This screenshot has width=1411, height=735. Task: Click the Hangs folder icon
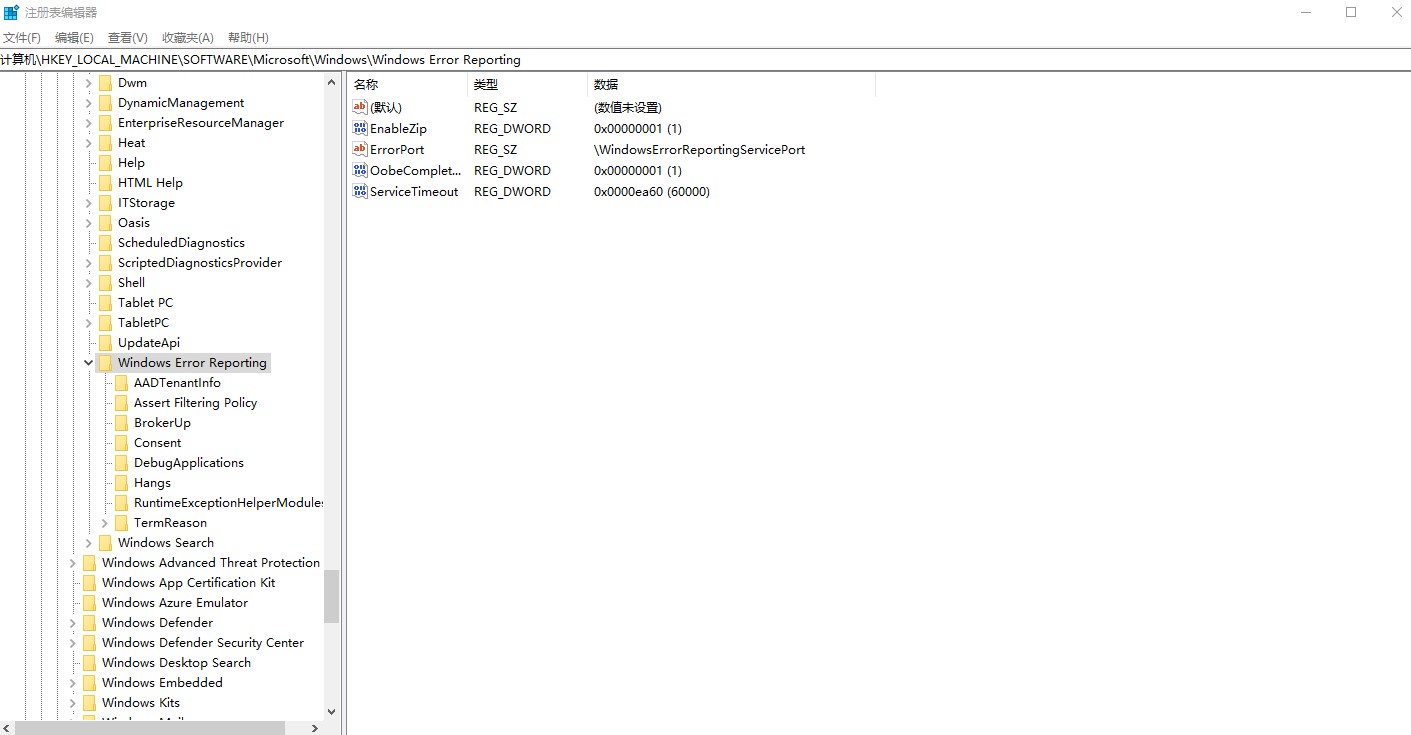coord(121,482)
